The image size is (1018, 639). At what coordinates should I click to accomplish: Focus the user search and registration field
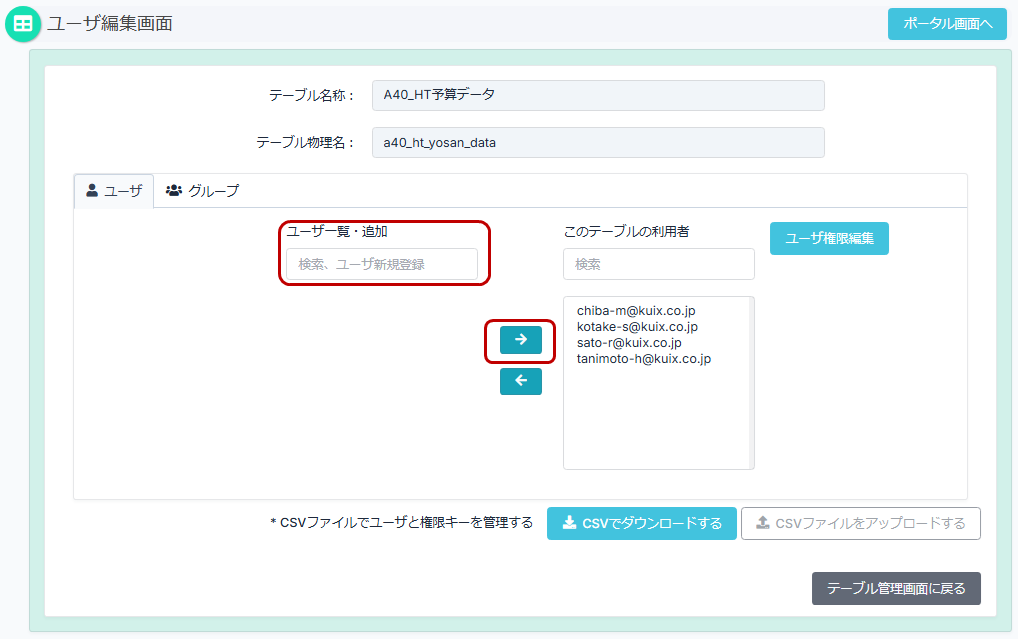click(382, 264)
